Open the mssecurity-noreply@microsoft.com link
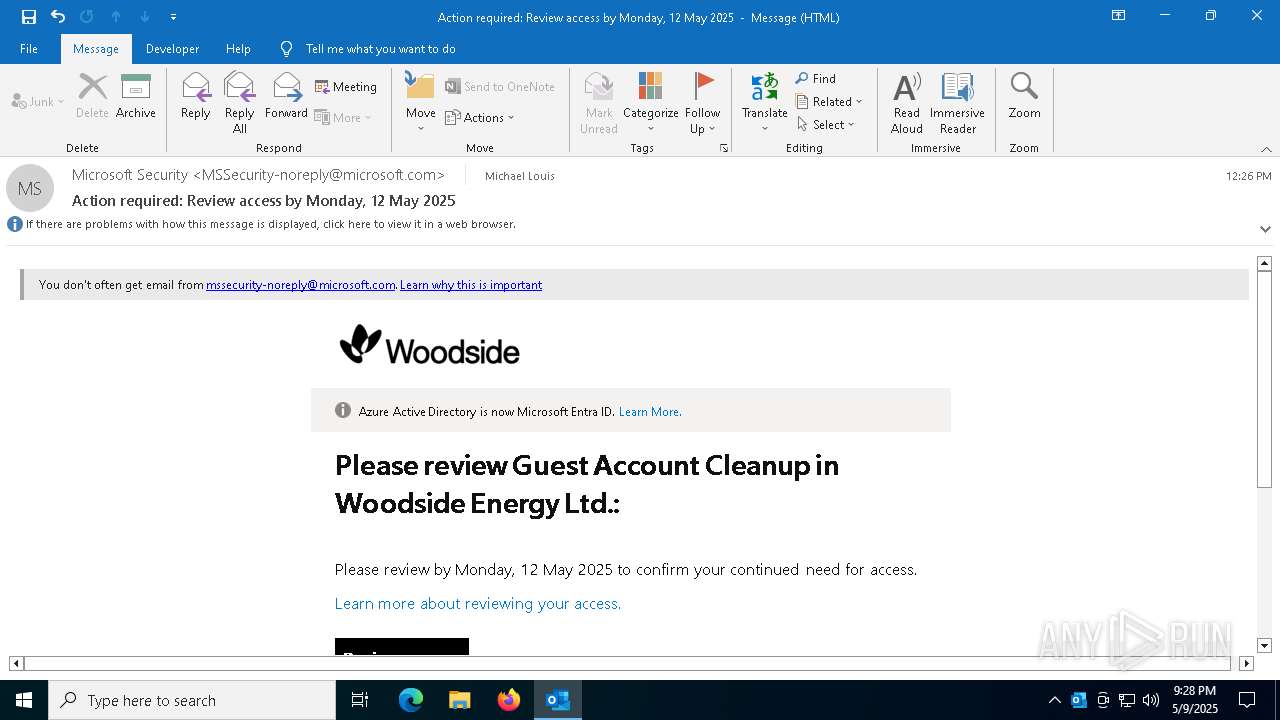The width and height of the screenshot is (1280, 720). point(300,285)
